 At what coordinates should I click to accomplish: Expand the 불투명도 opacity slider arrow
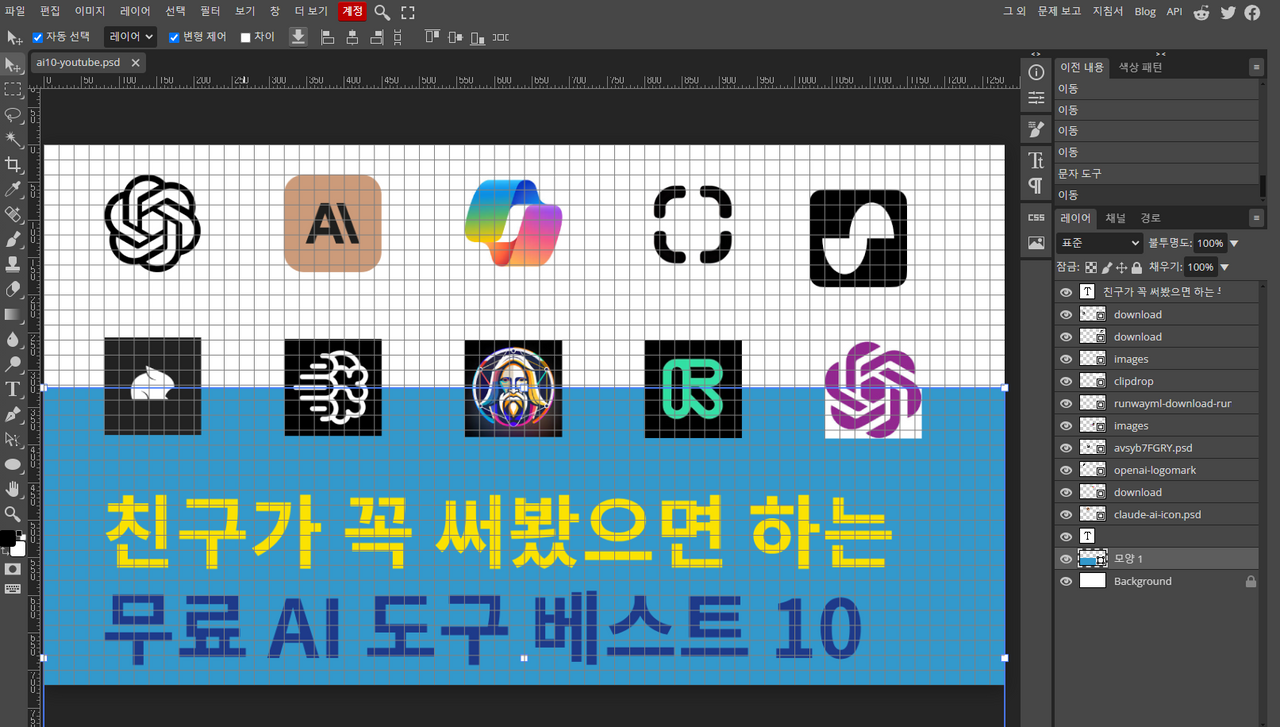click(x=1234, y=243)
